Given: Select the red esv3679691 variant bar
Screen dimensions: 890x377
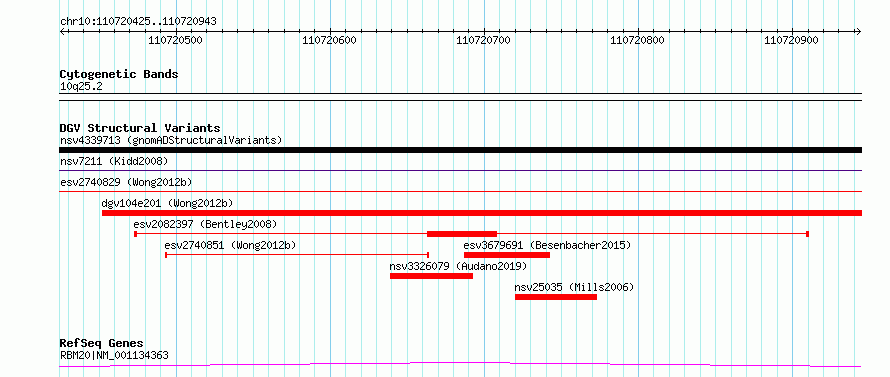Looking at the screenshot, I should pyautogui.click(x=507, y=255).
